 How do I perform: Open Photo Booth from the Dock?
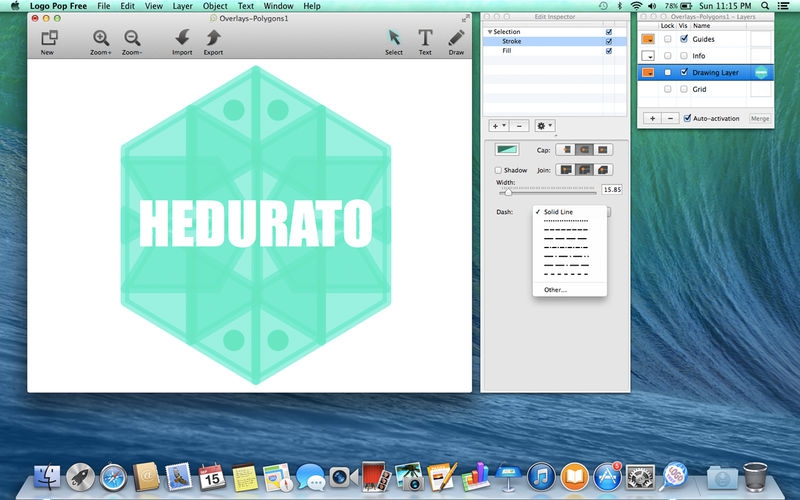(376, 477)
